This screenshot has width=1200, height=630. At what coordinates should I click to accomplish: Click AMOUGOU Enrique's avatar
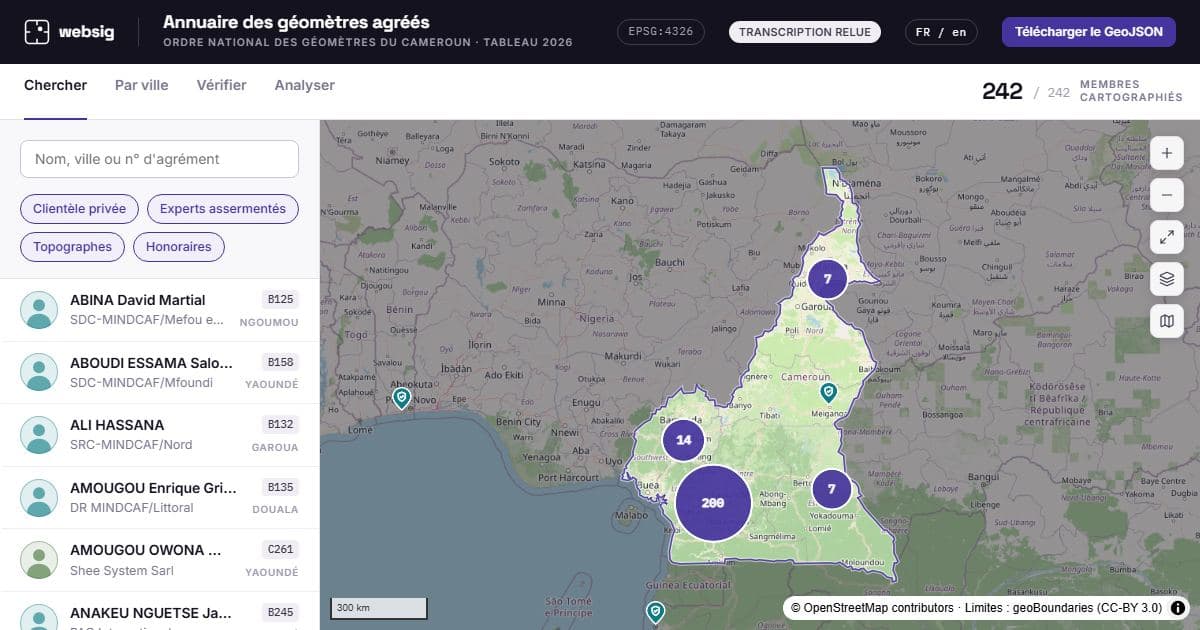click(x=39, y=498)
